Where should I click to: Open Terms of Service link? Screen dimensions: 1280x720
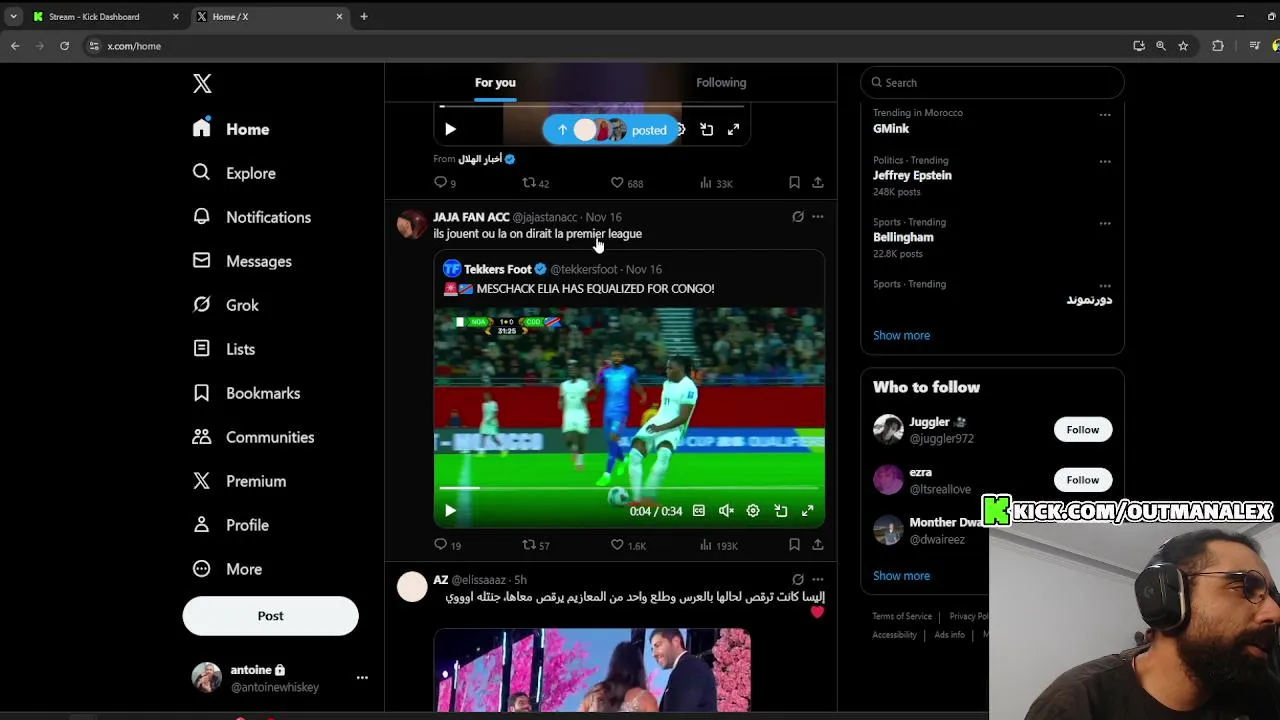(x=902, y=617)
